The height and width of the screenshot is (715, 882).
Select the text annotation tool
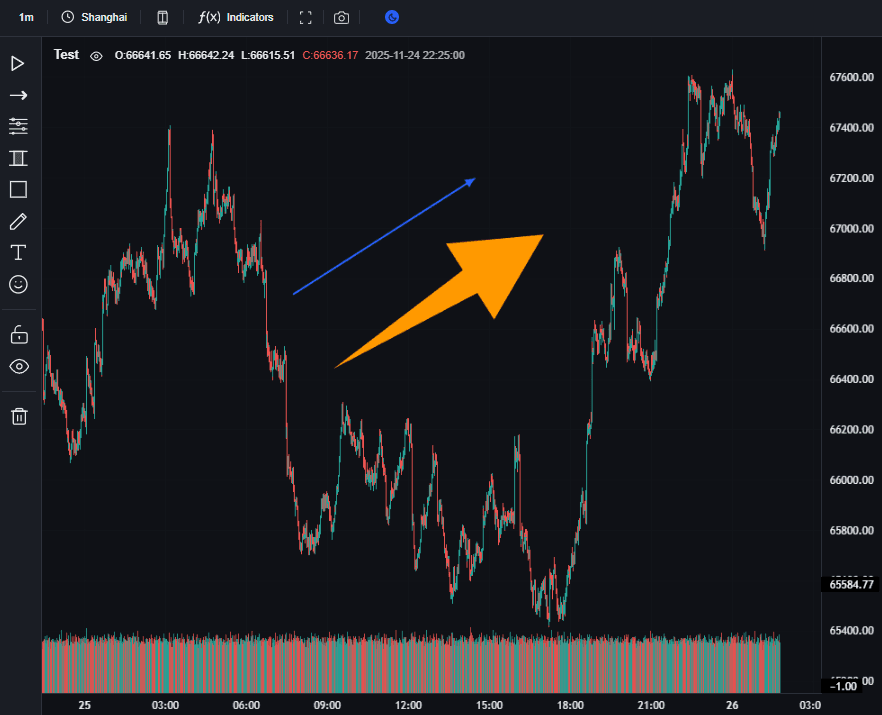click(18, 252)
